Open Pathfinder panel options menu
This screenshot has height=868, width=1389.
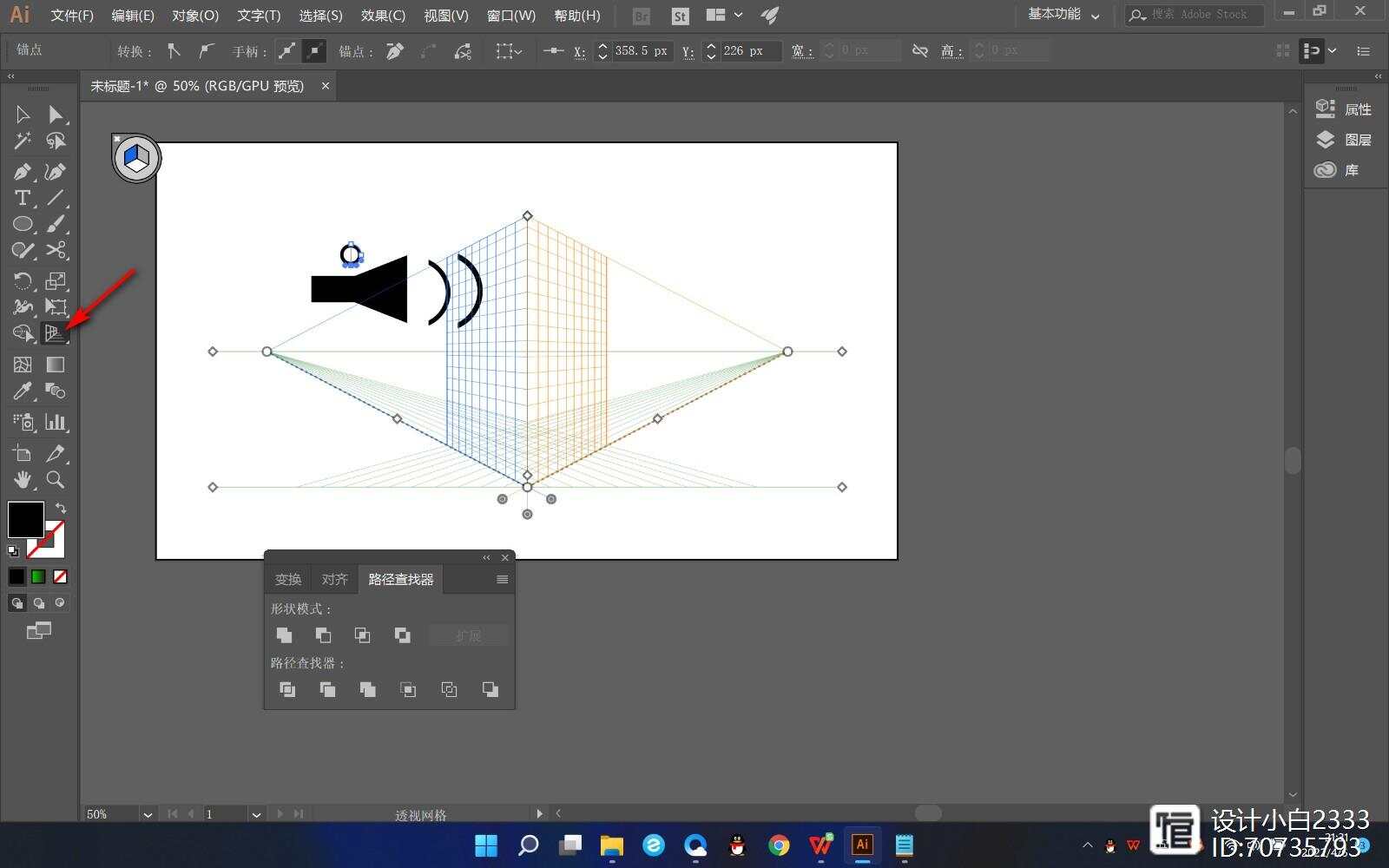[x=502, y=579]
